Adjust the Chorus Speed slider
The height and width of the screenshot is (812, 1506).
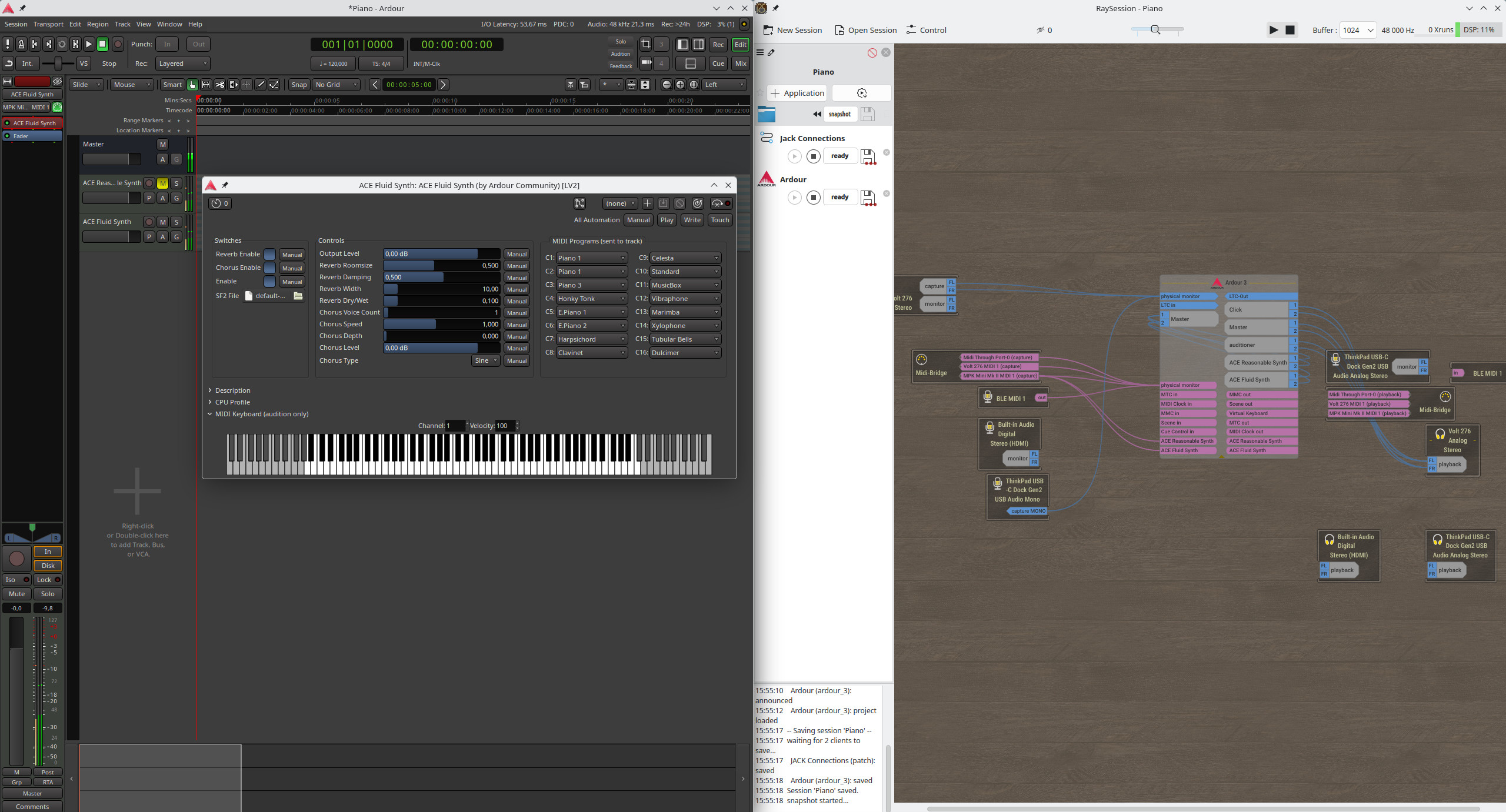pyautogui.click(x=442, y=325)
